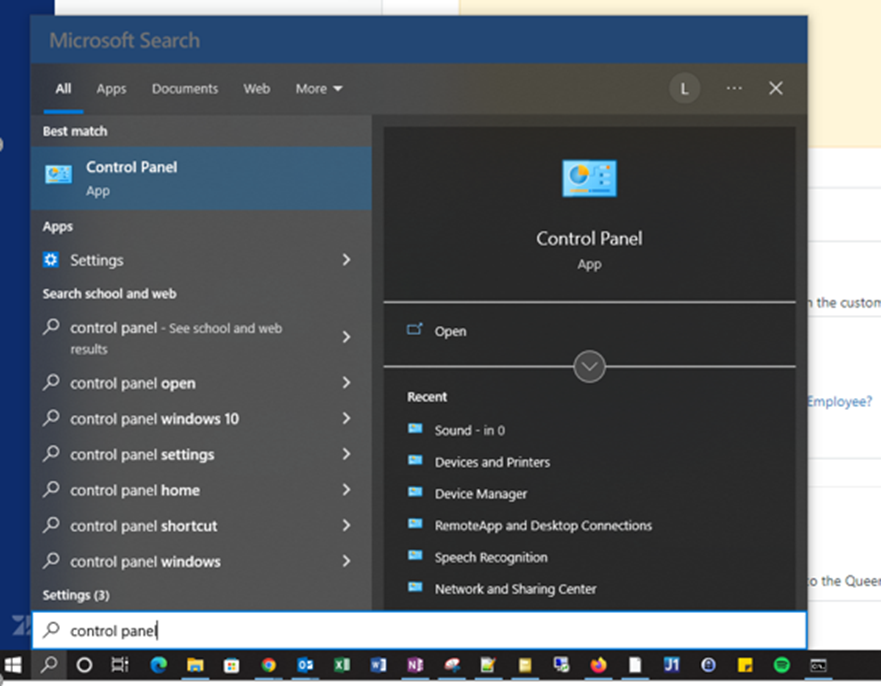Click the large Control Panel preview icon
This screenshot has width=881, height=686.
pyautogui.click(x=589, y=179)
